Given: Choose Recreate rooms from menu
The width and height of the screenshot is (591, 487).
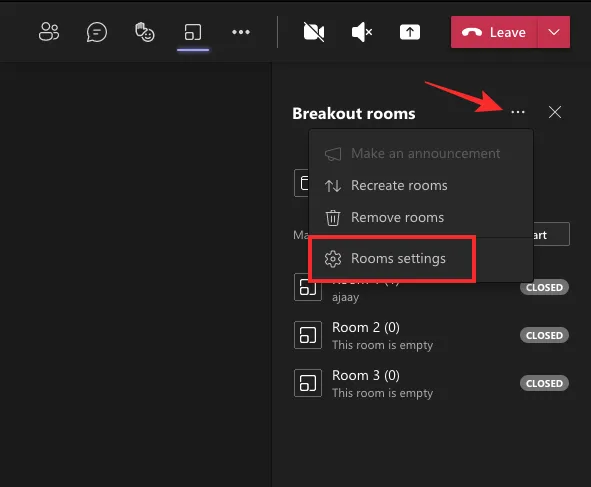Looking at the screenshot, I should pyautogui.click(x=421, y=185).
